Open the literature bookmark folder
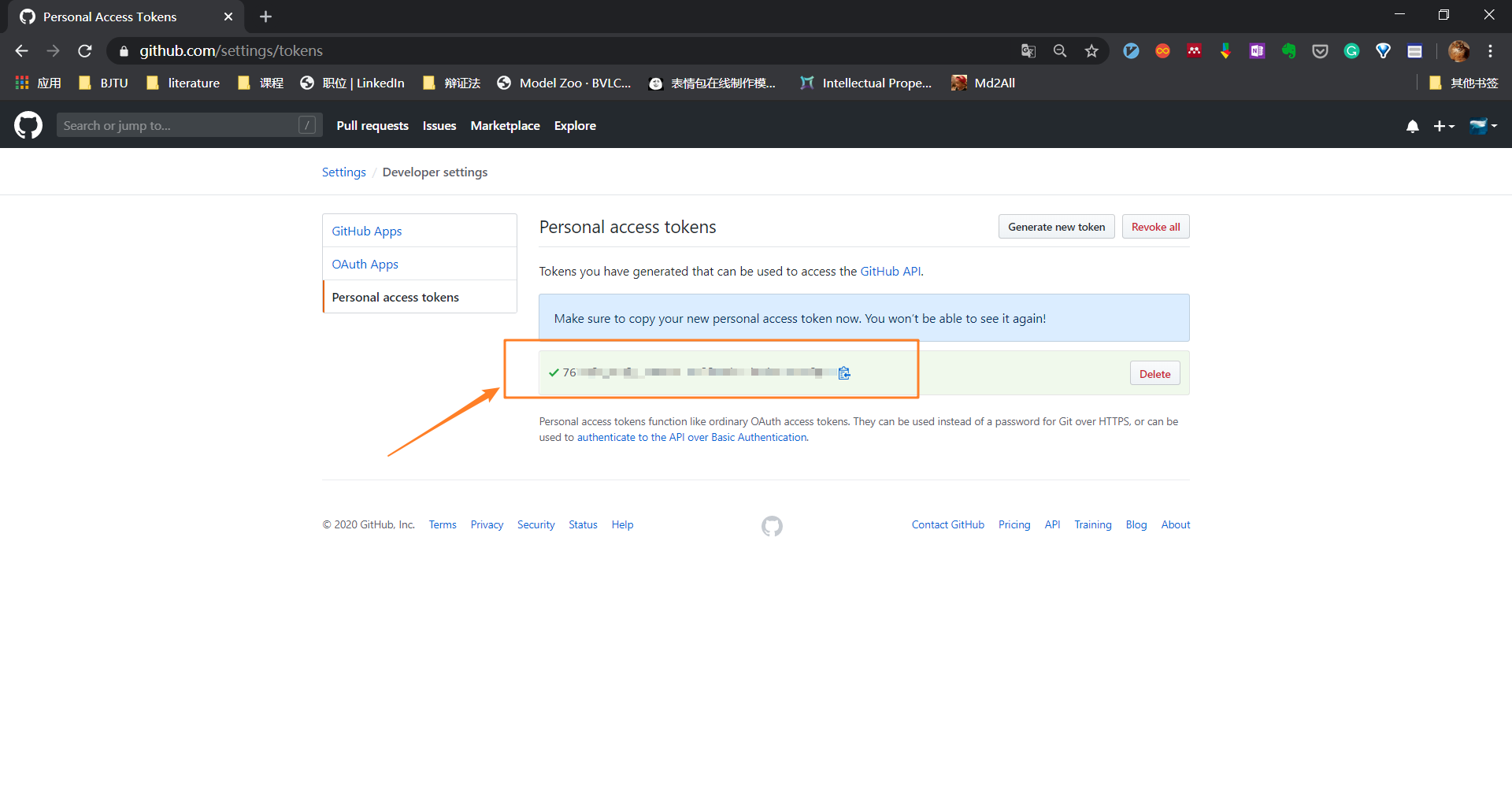The image size is (1512, 811). pos(183,83)
